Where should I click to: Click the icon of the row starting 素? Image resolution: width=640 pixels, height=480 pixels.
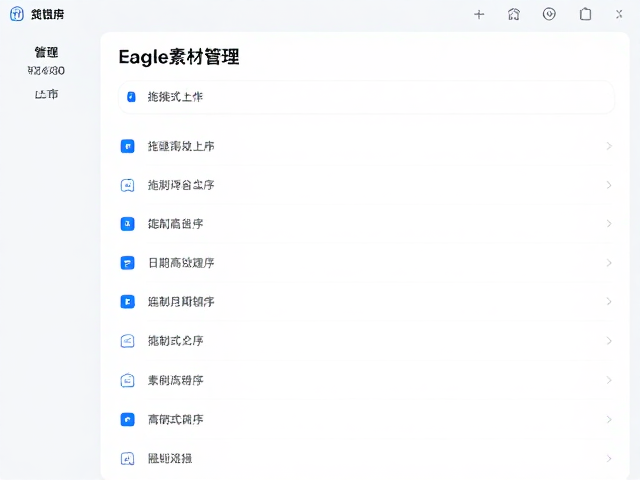point(127,380)
